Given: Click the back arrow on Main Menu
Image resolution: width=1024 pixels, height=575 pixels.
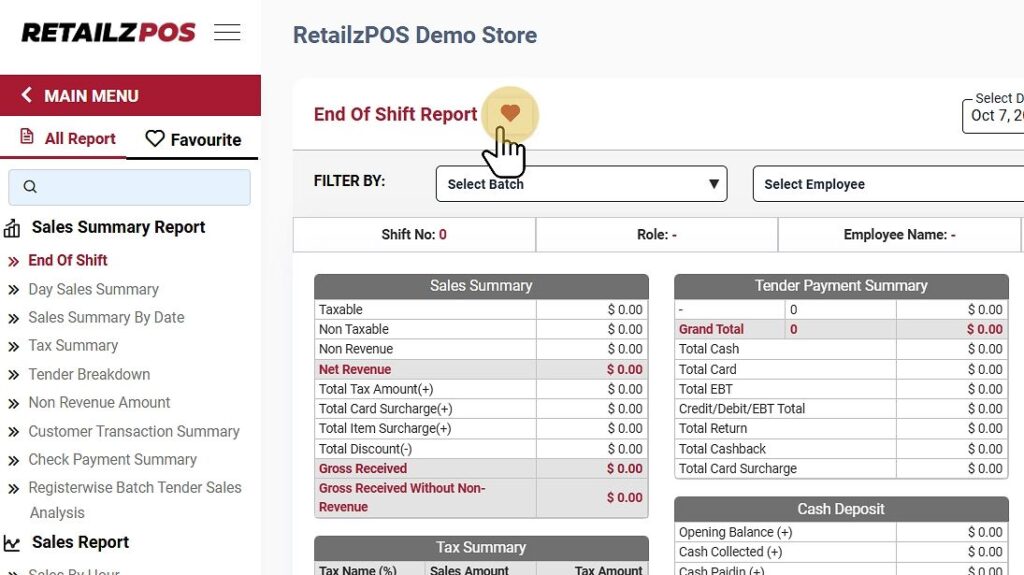Looking at the screenshot, I should pyautogui.click(x=27, y=96).
